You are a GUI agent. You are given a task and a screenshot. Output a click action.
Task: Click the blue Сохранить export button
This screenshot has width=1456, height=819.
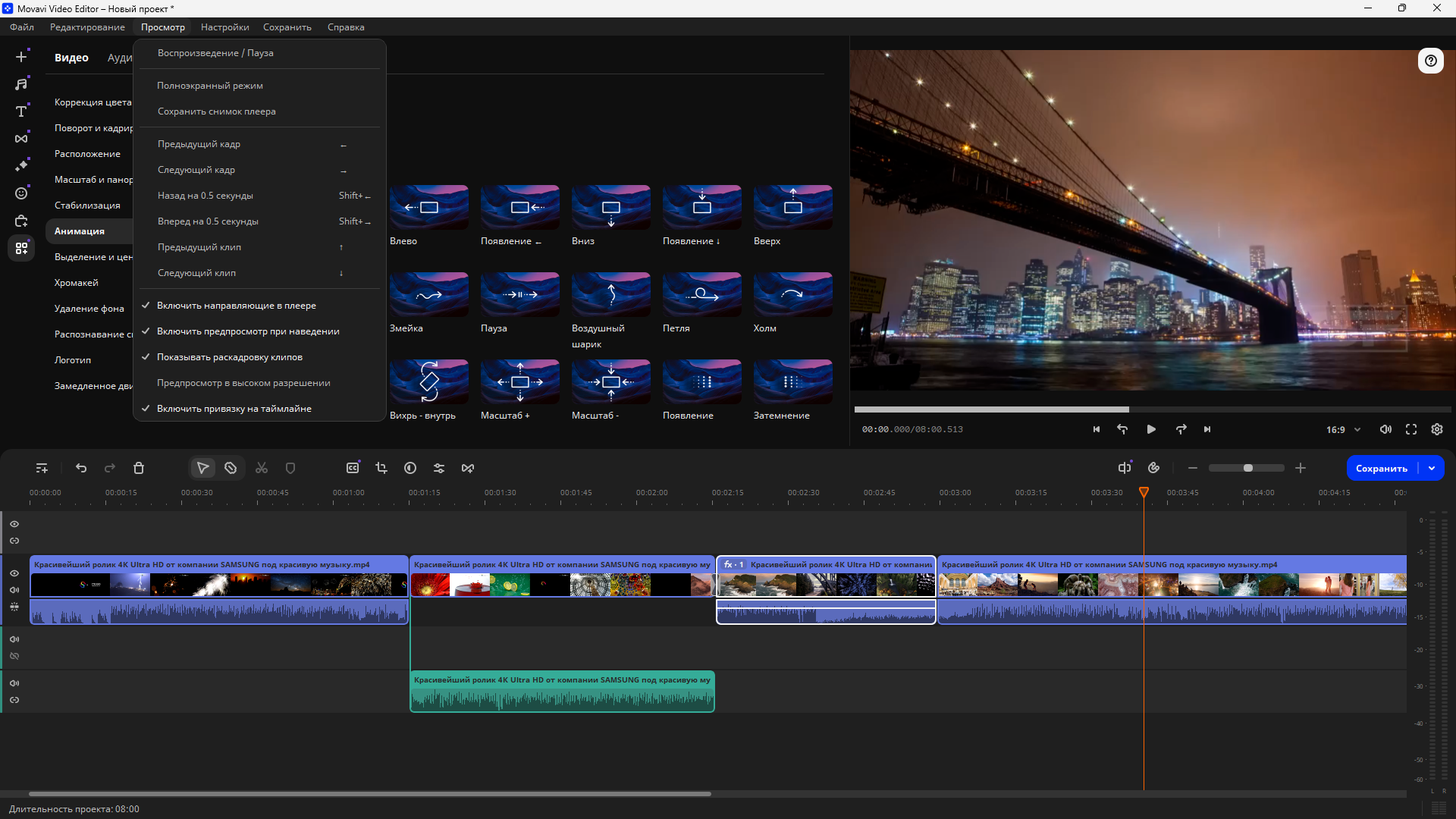click(x=1382, y=469)
